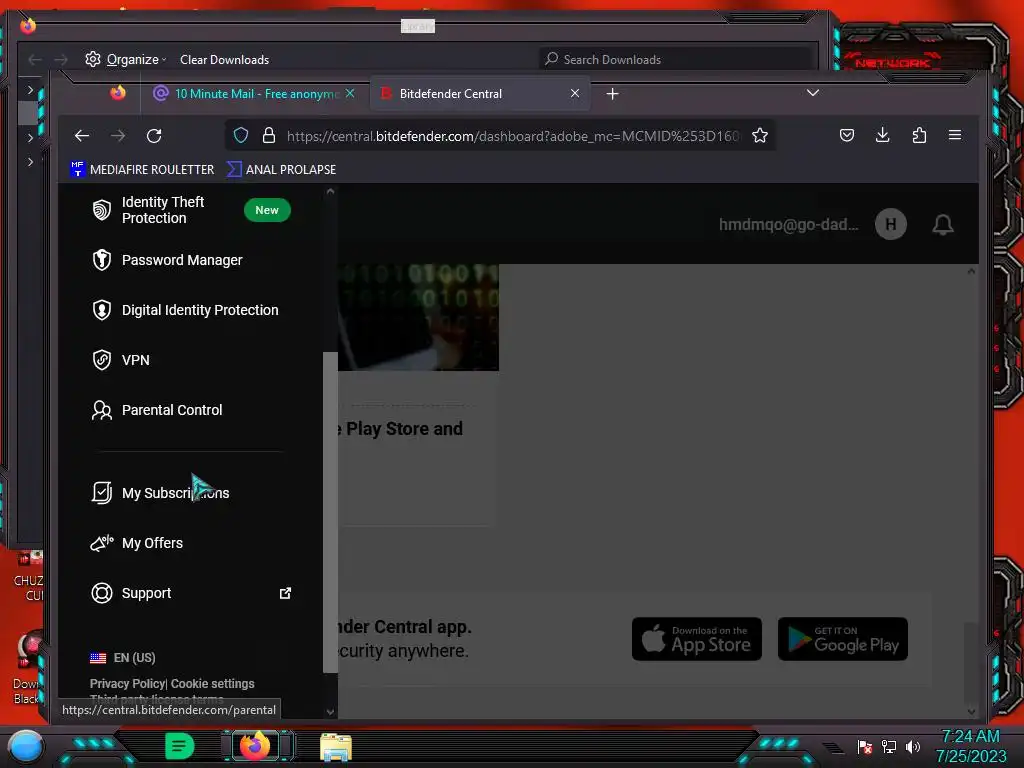This screenshot has height=768, width=1024.
Task: Change language via EN (US) selector
Action: pyautogui.click(x=123, y=658)
